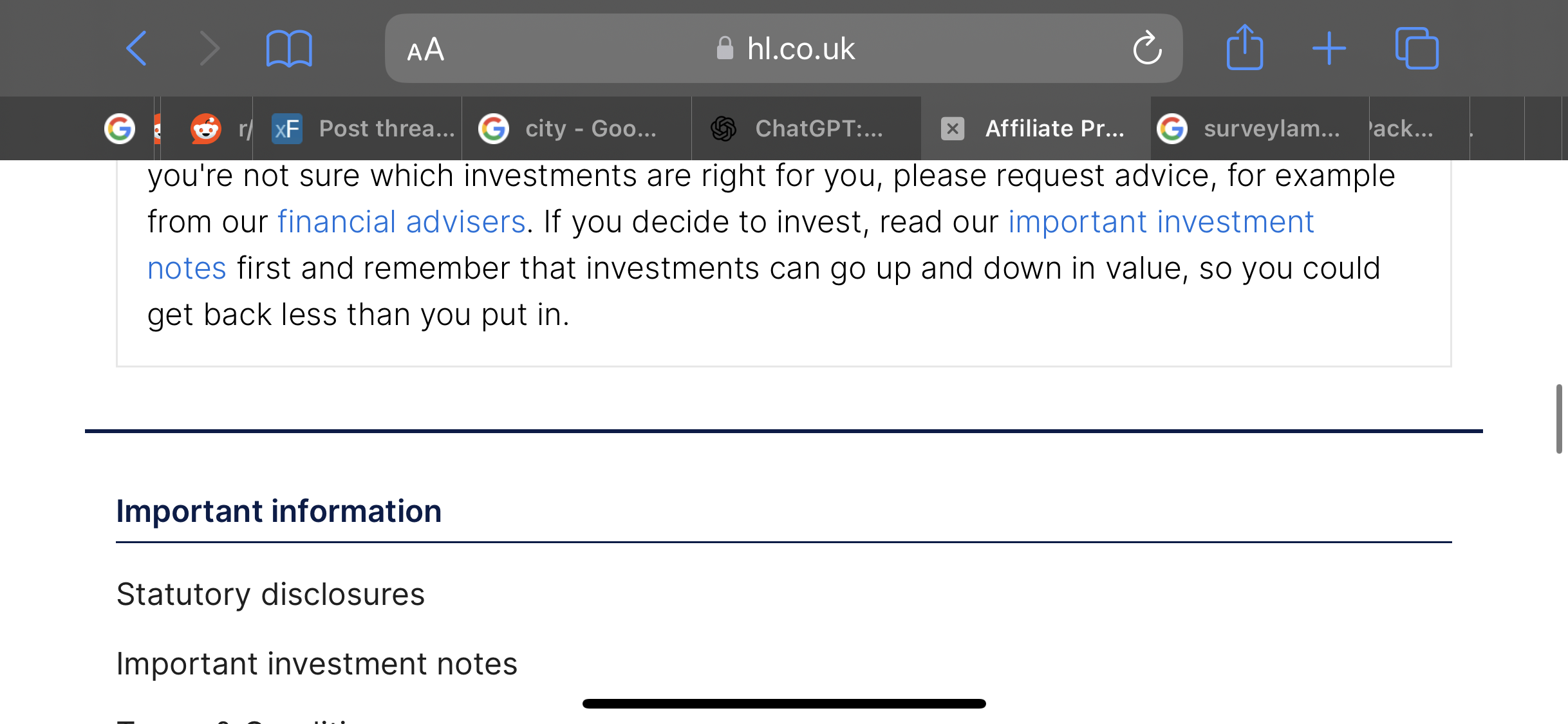Select the Reddit r/ tab
1568x724 pixels.
pyautogui.click(x=207, y=129)
